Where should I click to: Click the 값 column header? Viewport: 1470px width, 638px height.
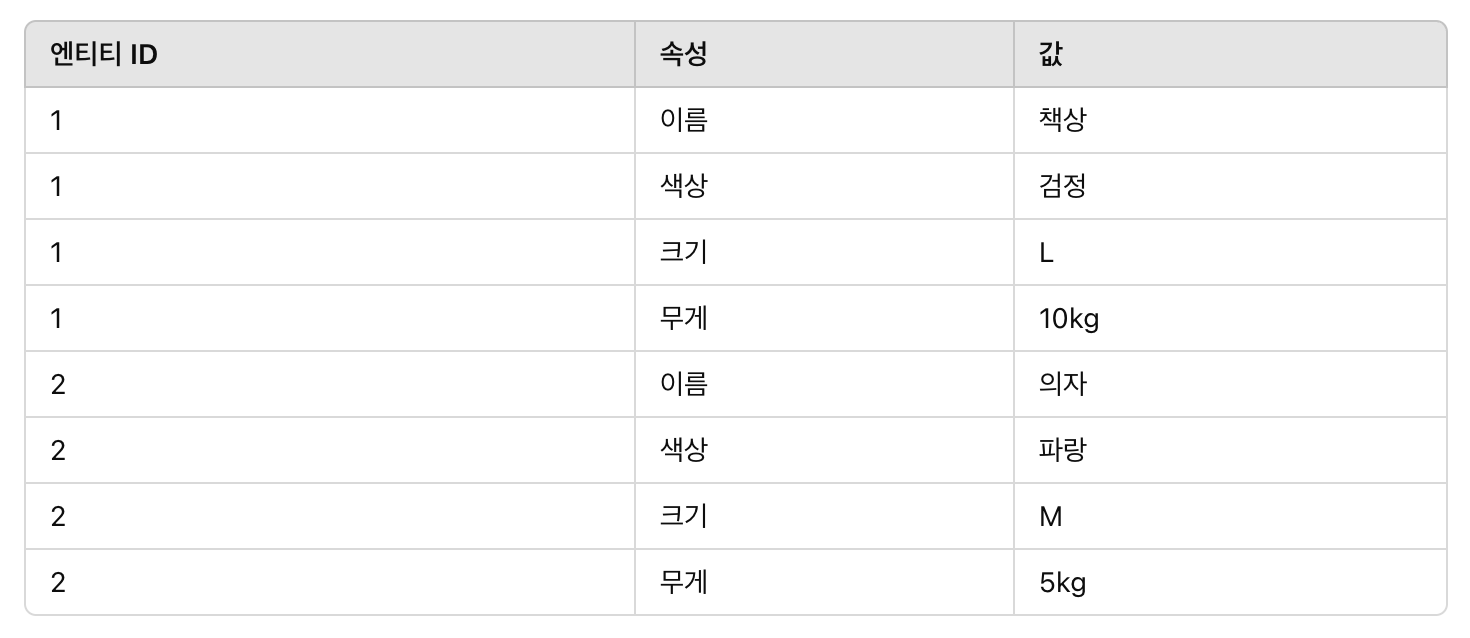[1230, 54]
